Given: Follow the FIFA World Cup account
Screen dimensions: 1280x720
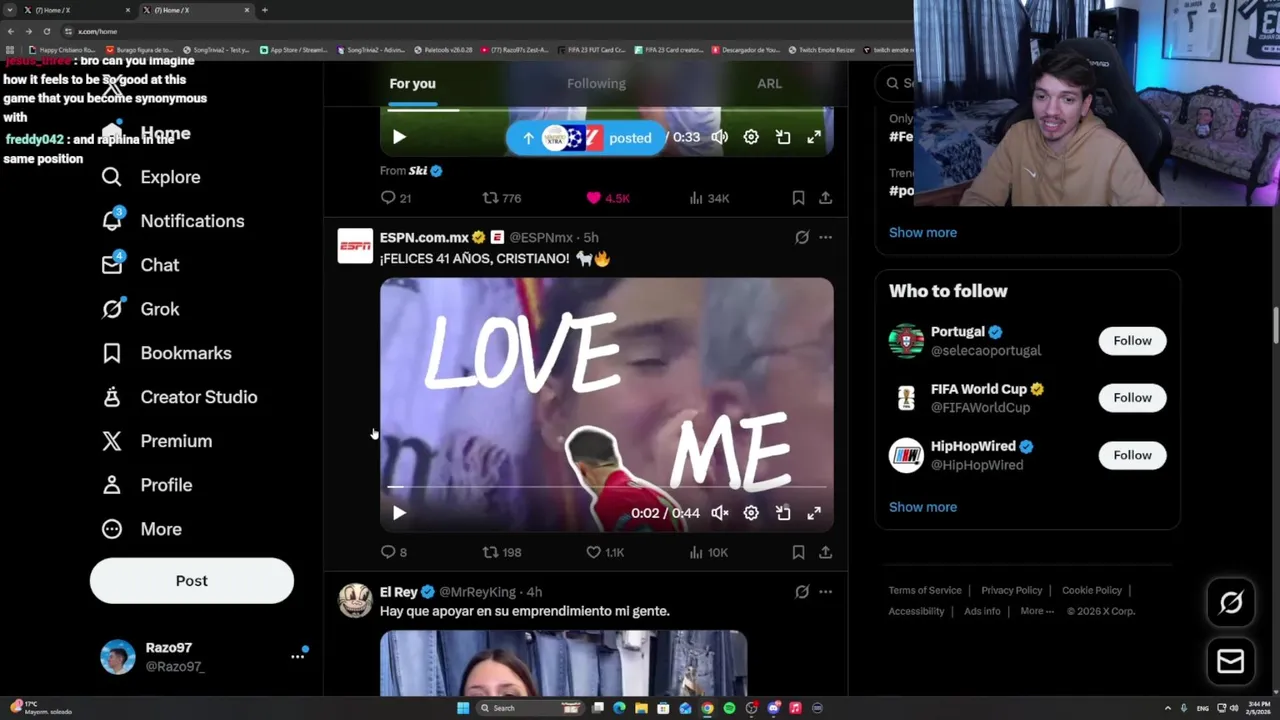Looking at the screenshot, I should tap(1132, 398).
